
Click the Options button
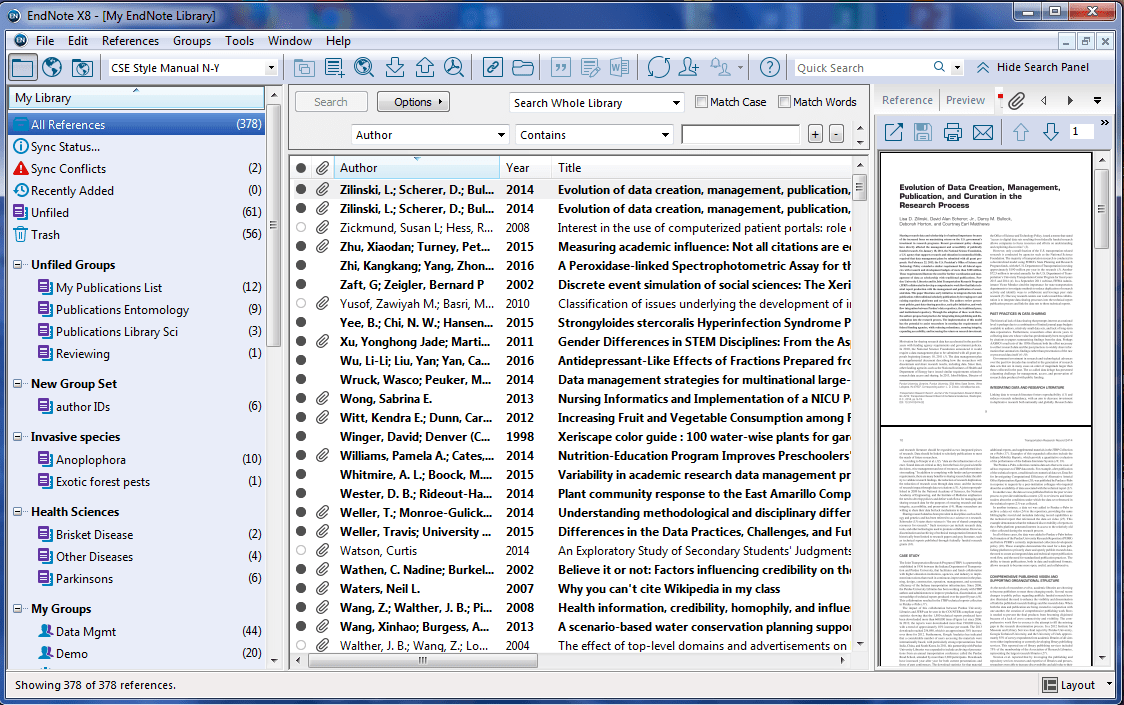tap(413, 102)
